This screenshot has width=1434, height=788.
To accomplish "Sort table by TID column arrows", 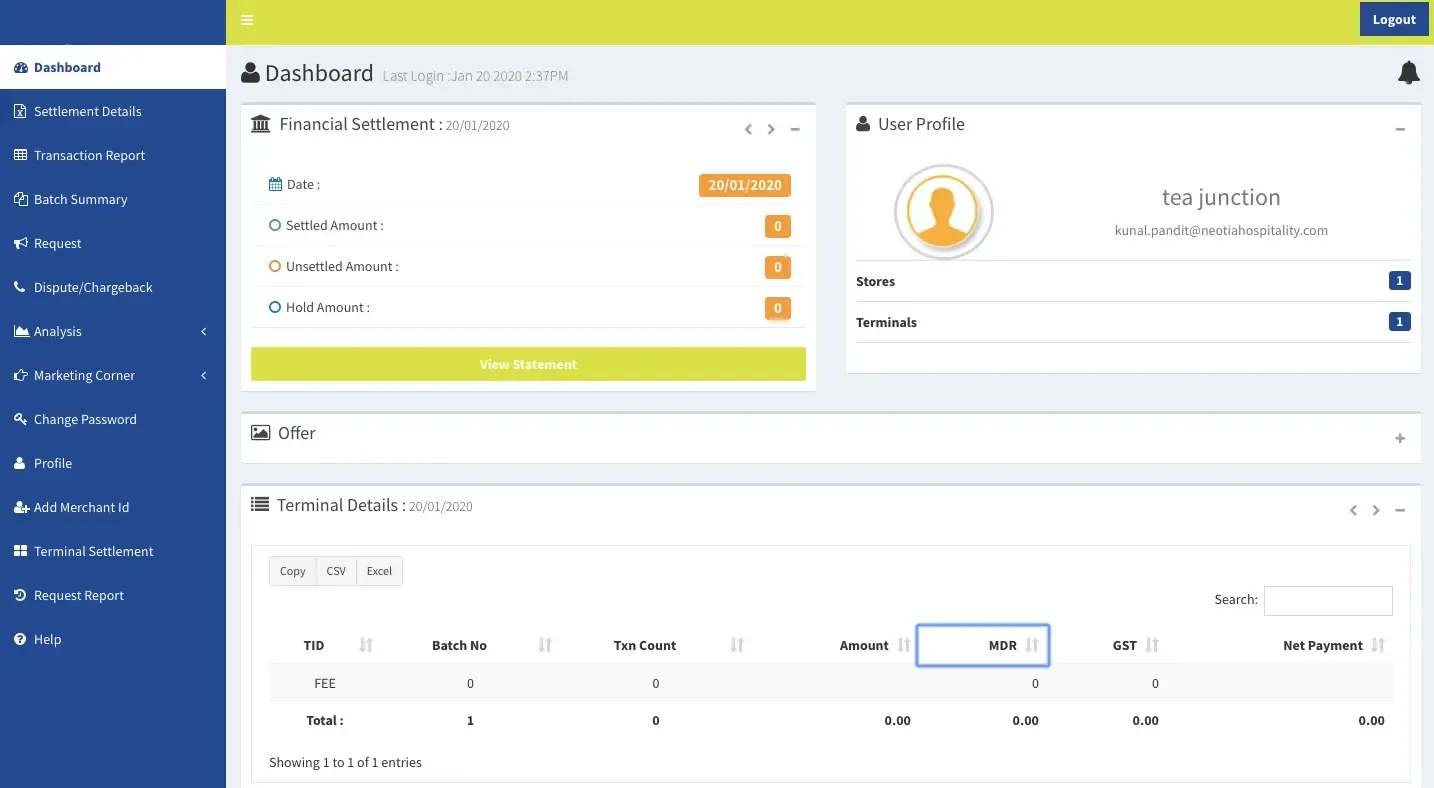I will click(366, 646).
